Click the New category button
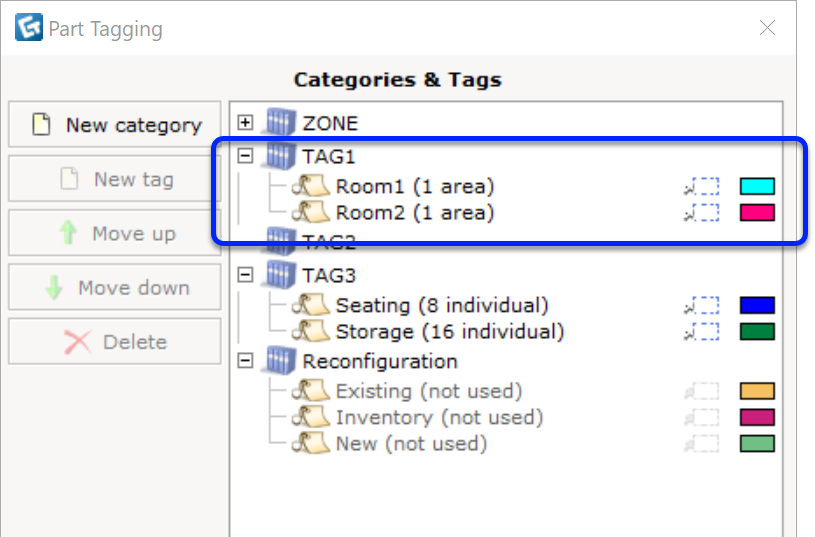Screen dimensions: 815x537 pos(115,125)
